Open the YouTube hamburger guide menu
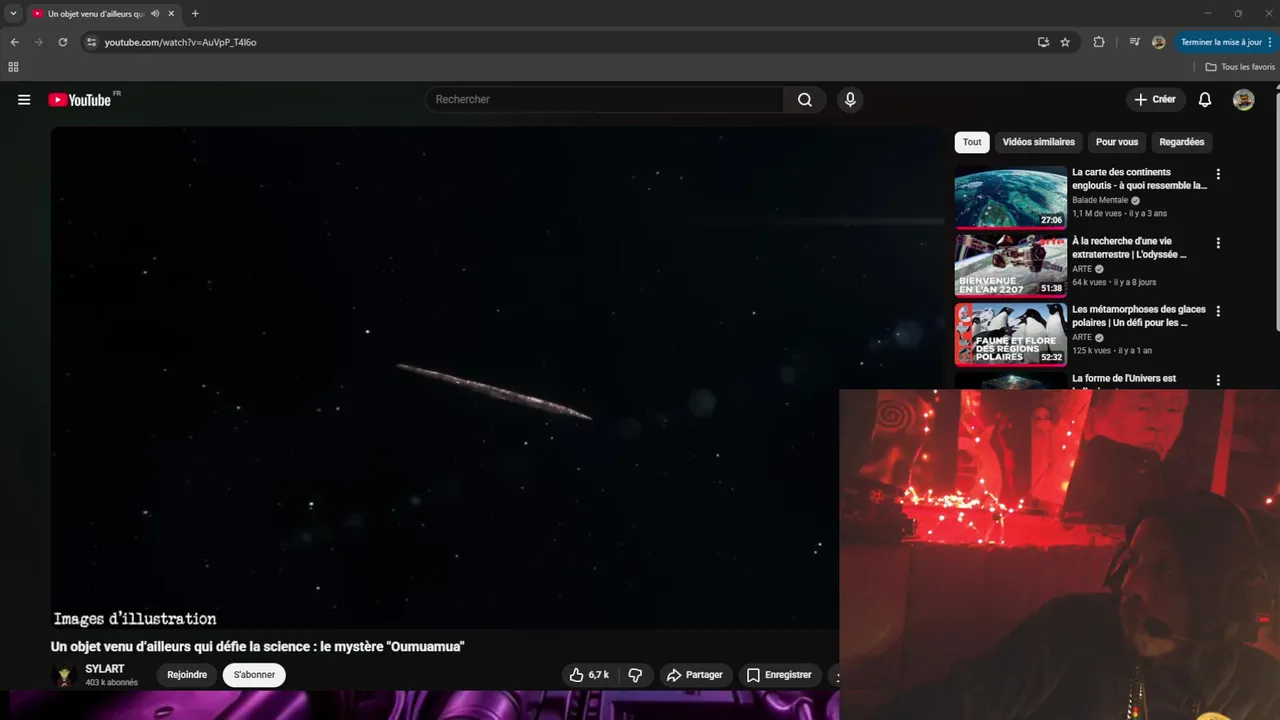1280x720 pixels. [x=24, y=100]
